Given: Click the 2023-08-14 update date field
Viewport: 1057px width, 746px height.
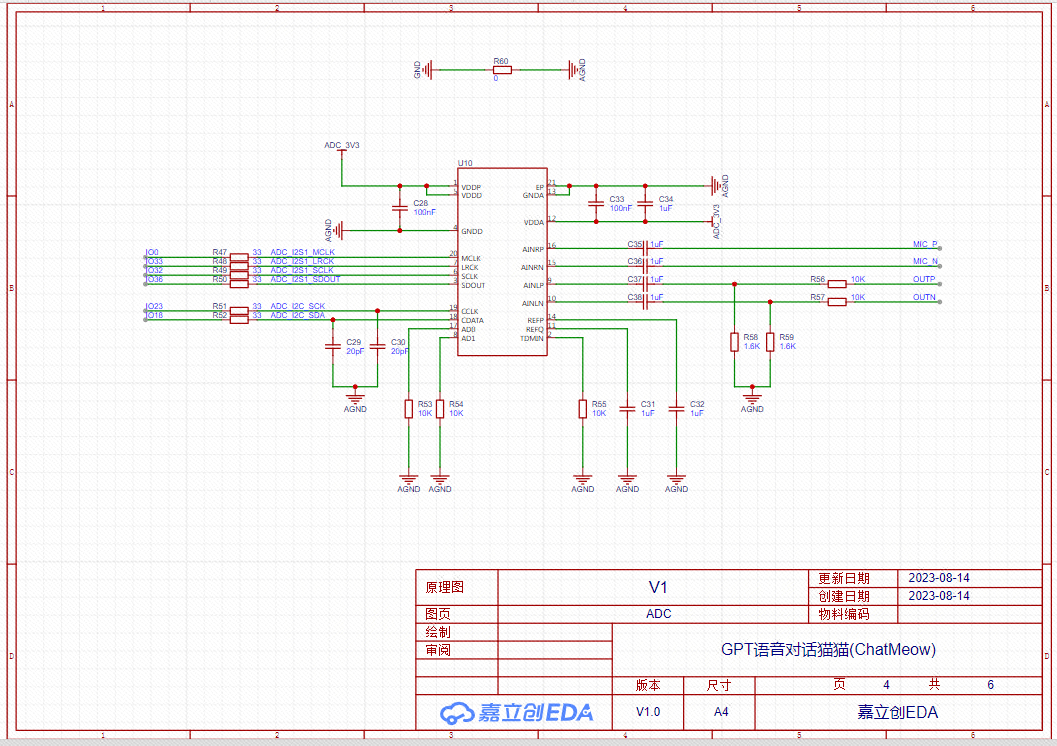Looking at the screenshot, I should (x=938, y=578).
